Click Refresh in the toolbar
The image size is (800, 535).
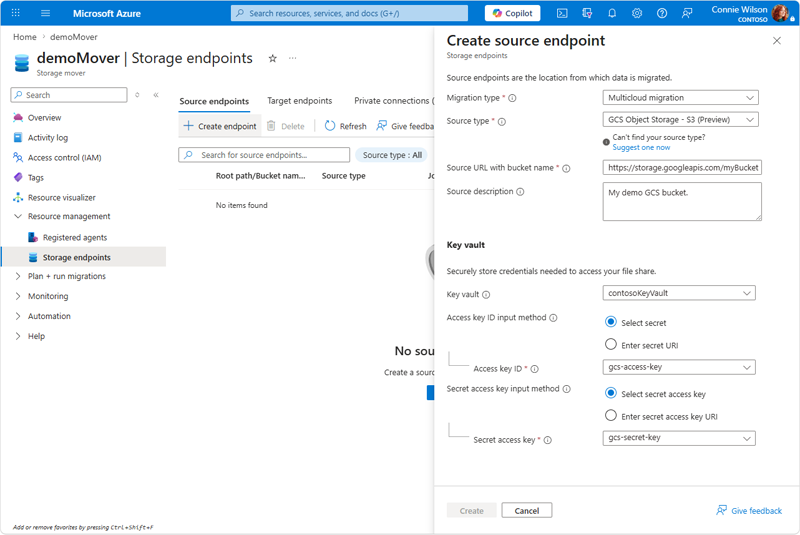pos(346,126)
